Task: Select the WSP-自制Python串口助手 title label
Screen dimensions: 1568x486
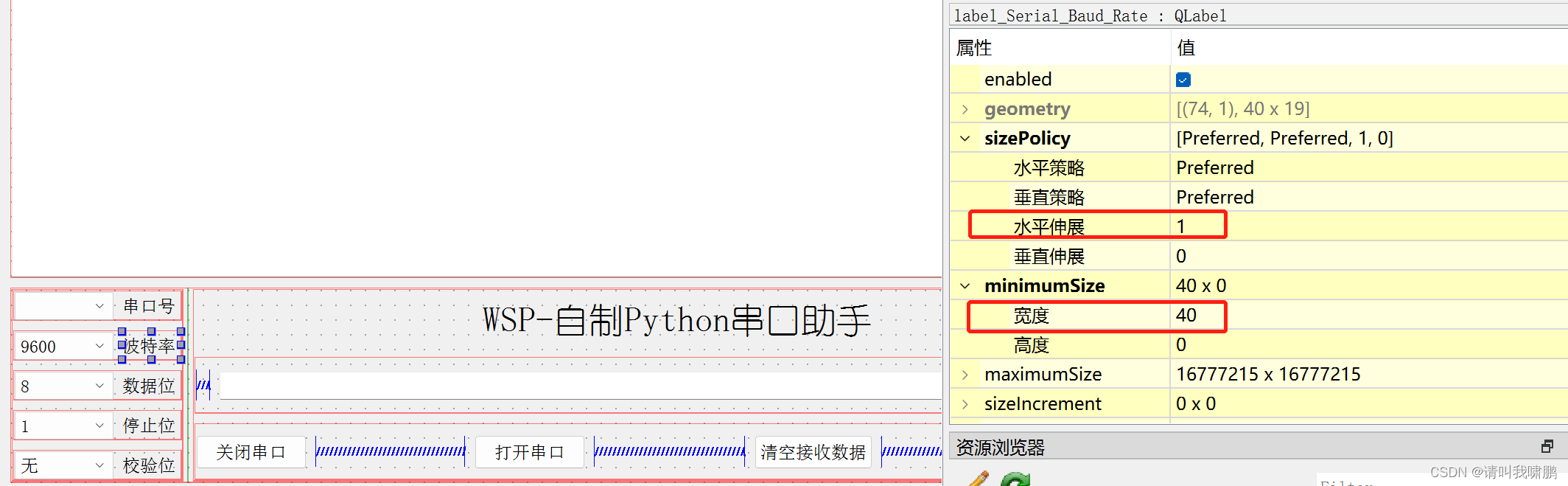Action: point(676,321)
